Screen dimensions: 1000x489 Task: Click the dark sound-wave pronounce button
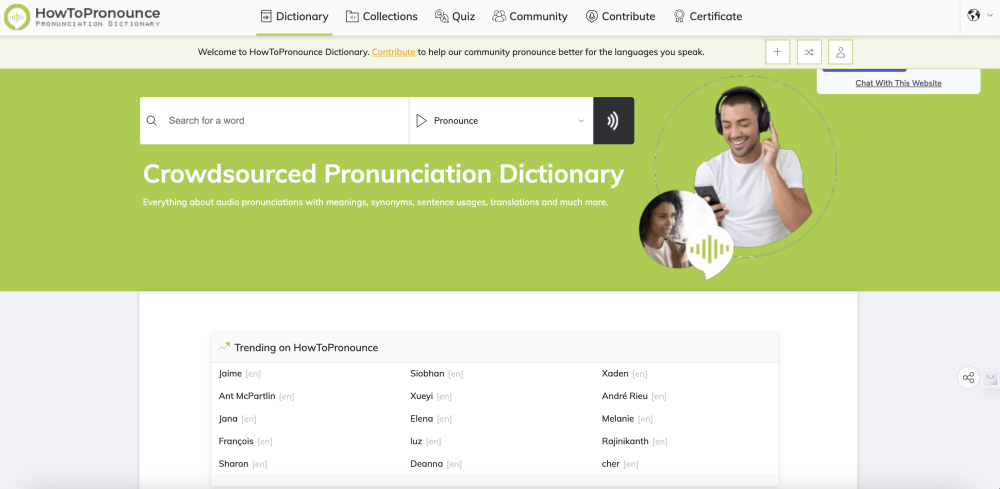click(x=614, y=120)
